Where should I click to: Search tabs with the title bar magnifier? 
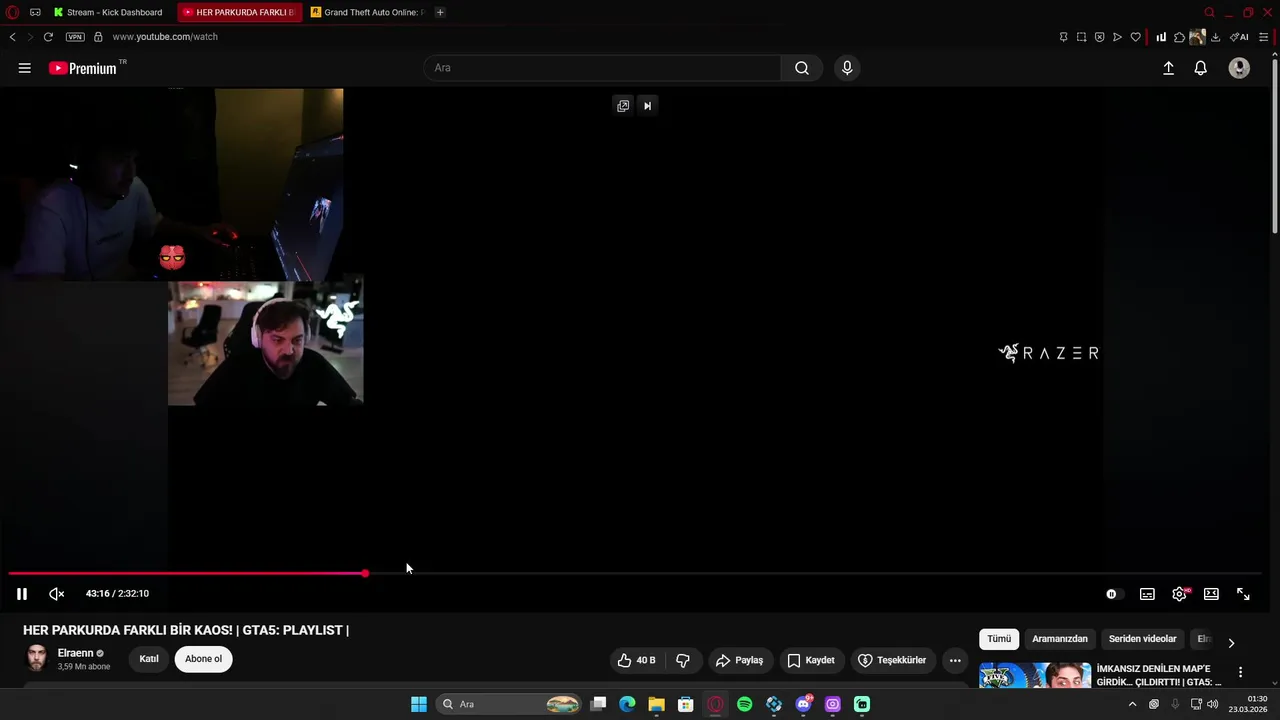(1209, 12)
